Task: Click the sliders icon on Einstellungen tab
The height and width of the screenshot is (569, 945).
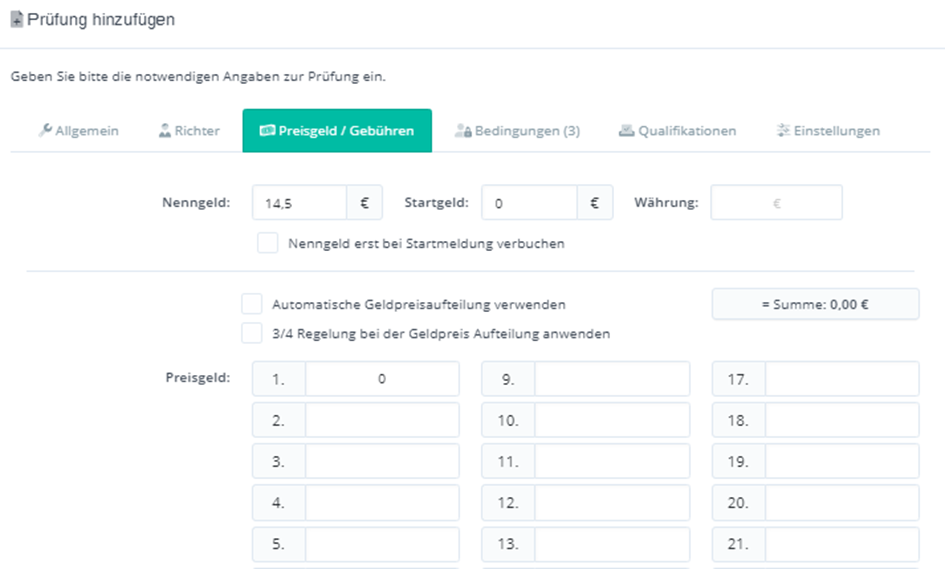Action: 783,130
